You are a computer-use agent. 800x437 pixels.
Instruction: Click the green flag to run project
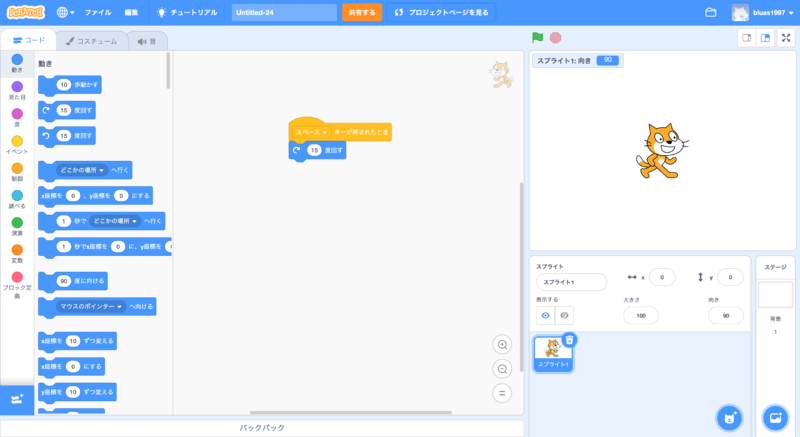point(538,38)
